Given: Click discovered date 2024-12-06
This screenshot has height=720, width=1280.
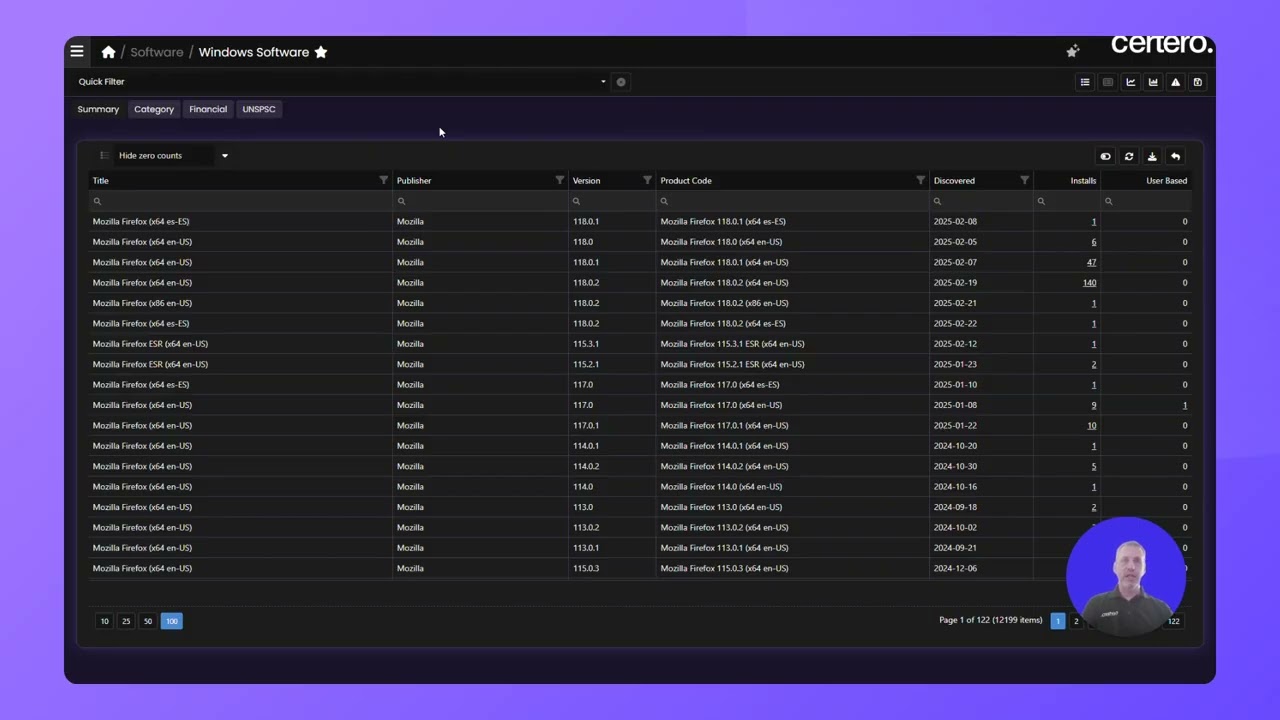Looking at the screenshot, I should click(x=955, y=568).
